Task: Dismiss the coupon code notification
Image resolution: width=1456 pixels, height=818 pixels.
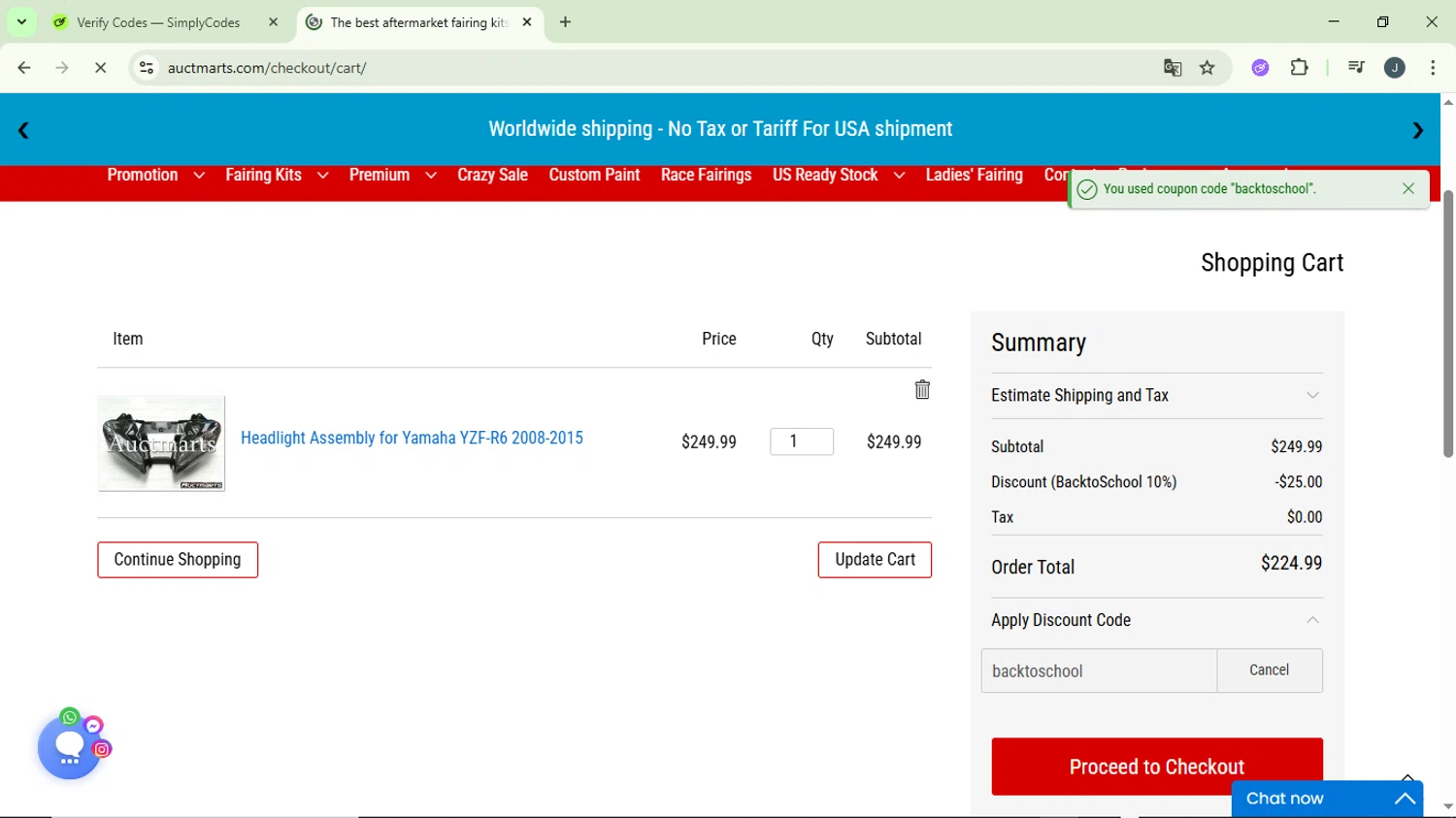Action: point(1408,188)
